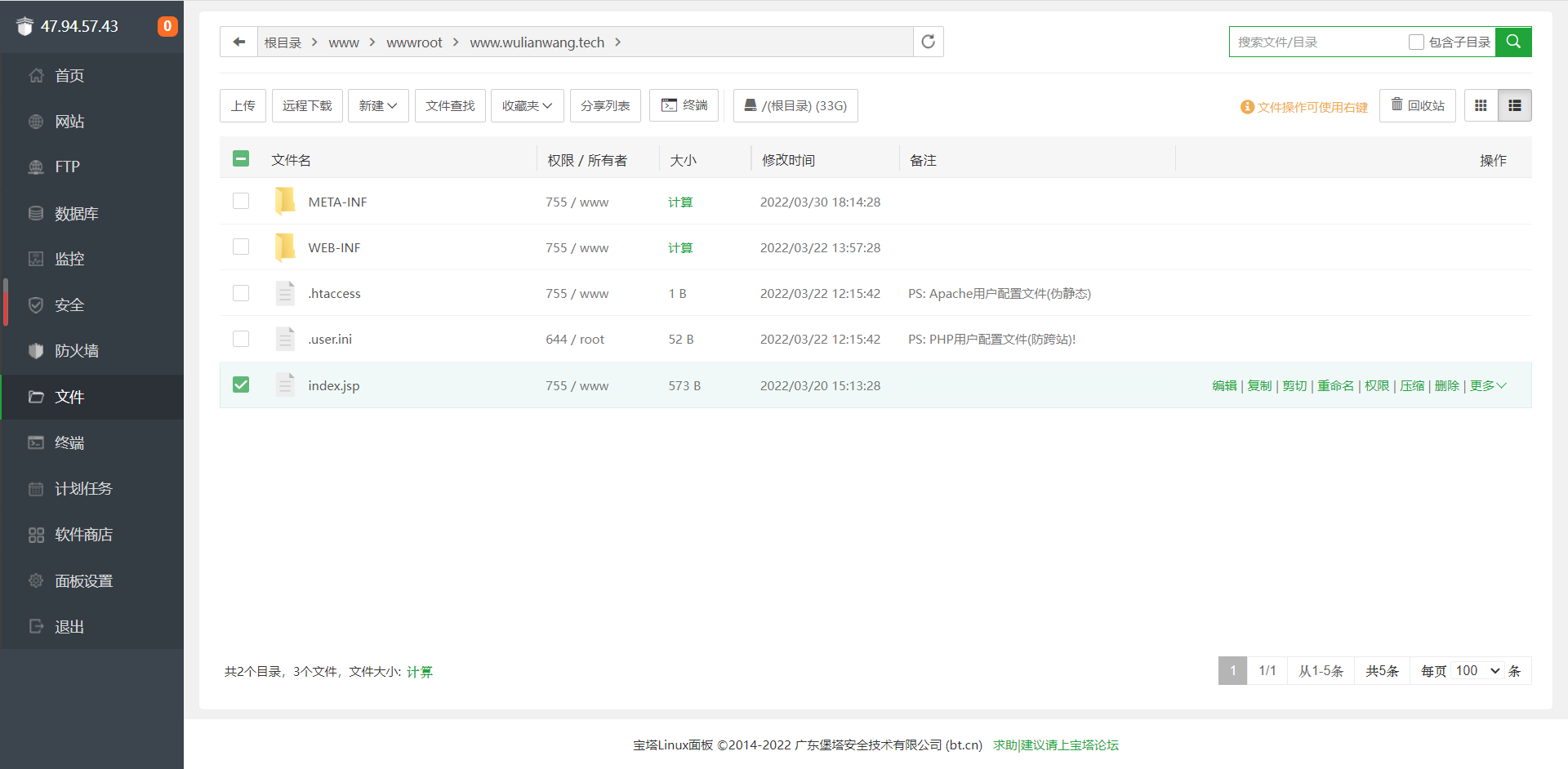
Task: Open terminal from file toolbar
Action: click(x=684, y=105)
